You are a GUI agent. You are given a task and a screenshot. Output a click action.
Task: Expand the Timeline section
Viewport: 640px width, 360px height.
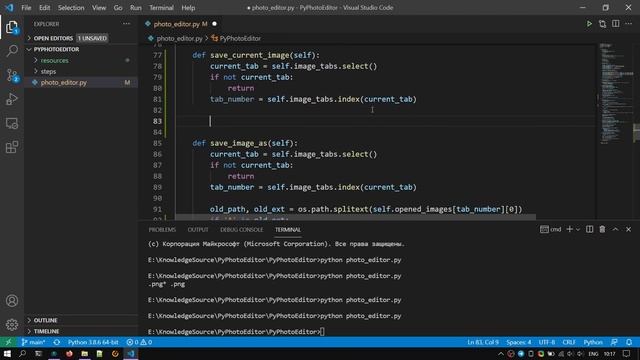pos(46,331)
